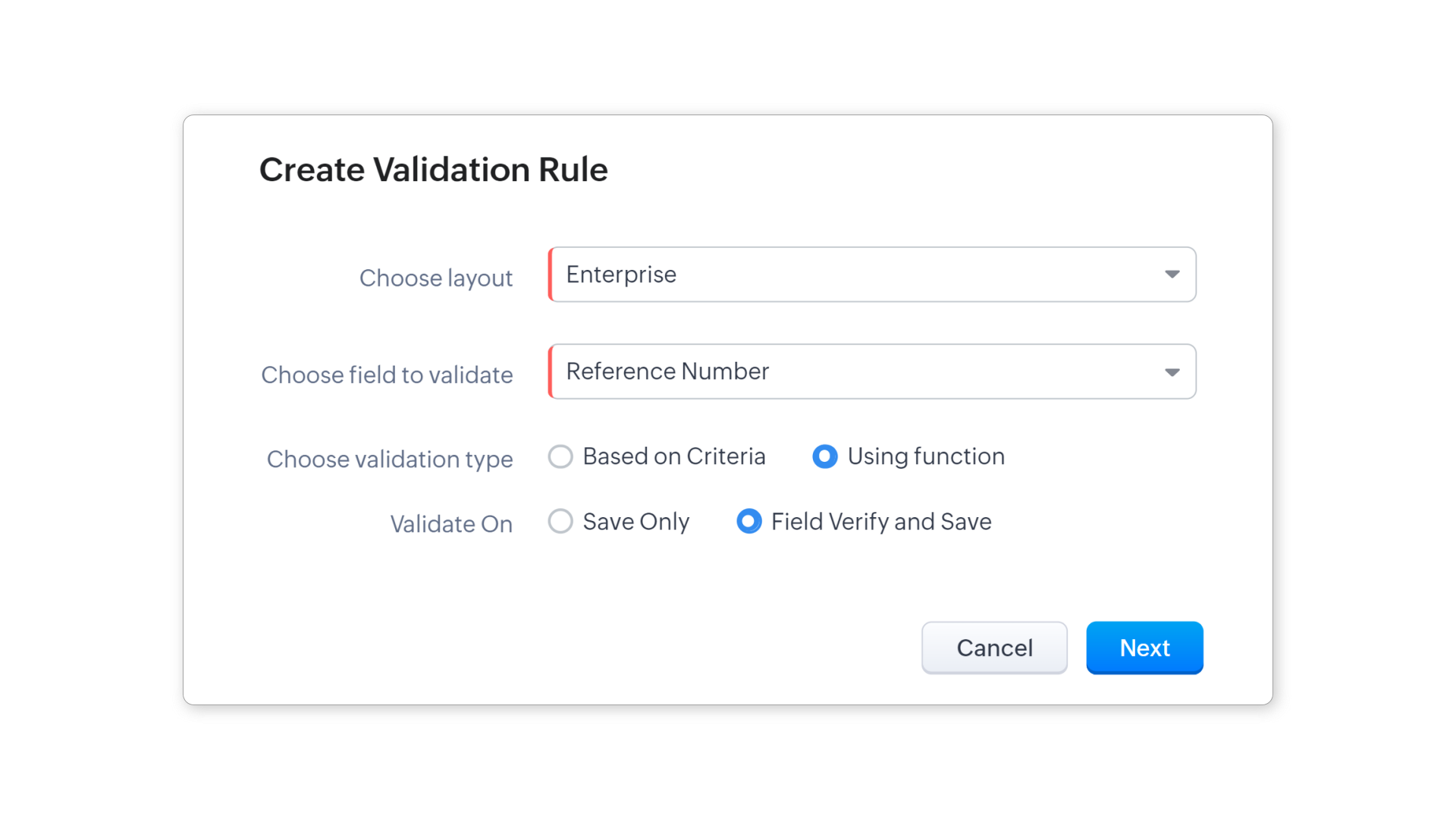The image size is (1456, 819).
Task: Click the blue Next button
Action: (x=1144, y=648)
